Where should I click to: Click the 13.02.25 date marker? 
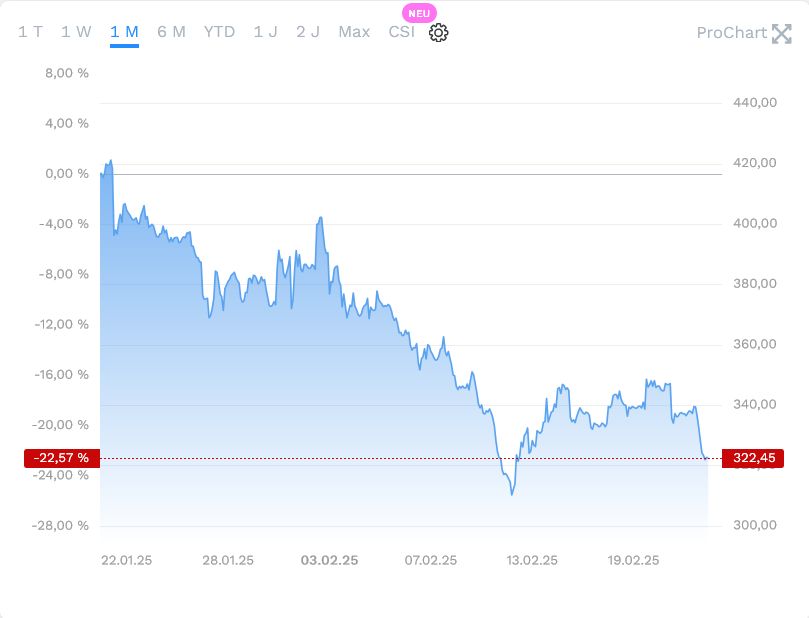point(532,560)
